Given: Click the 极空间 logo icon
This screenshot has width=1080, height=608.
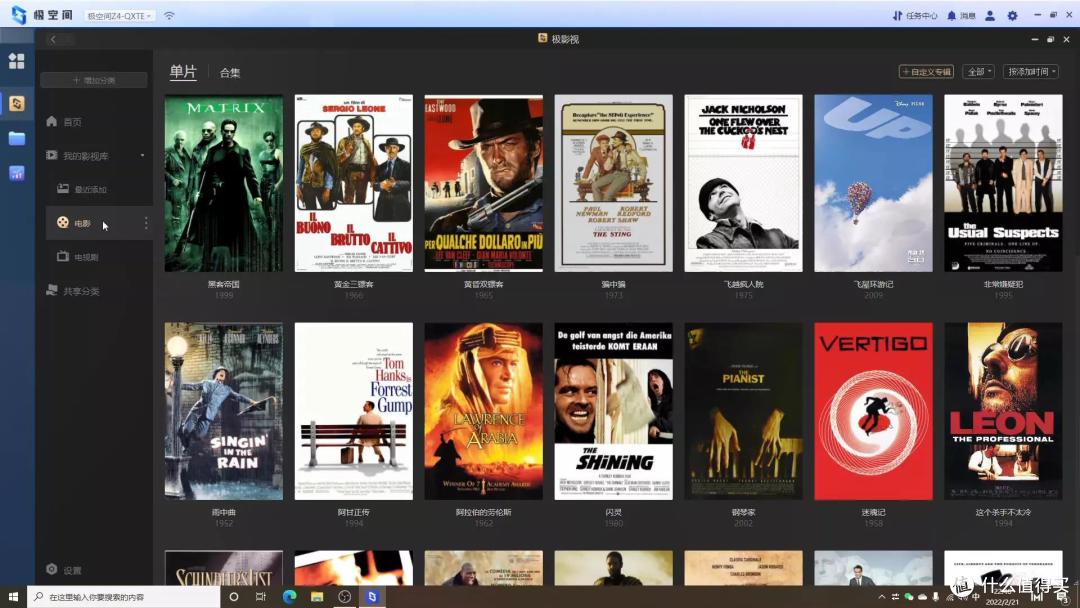Looking at the screenshot, I should (19, 14).
